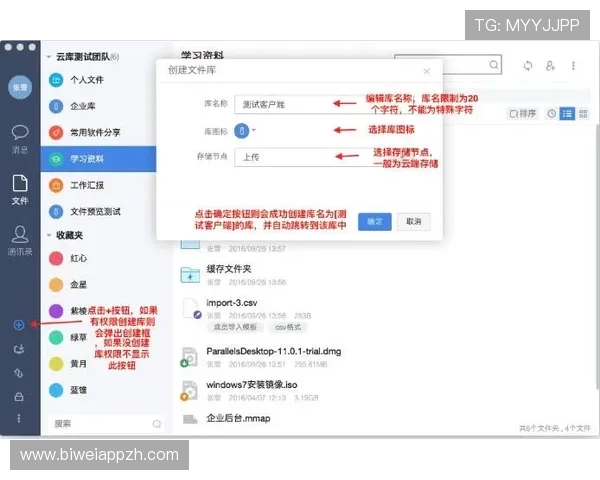Open the 文件 files section
Image resolution: width=600 pixels, height=480 pixels.
tap(20, 189)
